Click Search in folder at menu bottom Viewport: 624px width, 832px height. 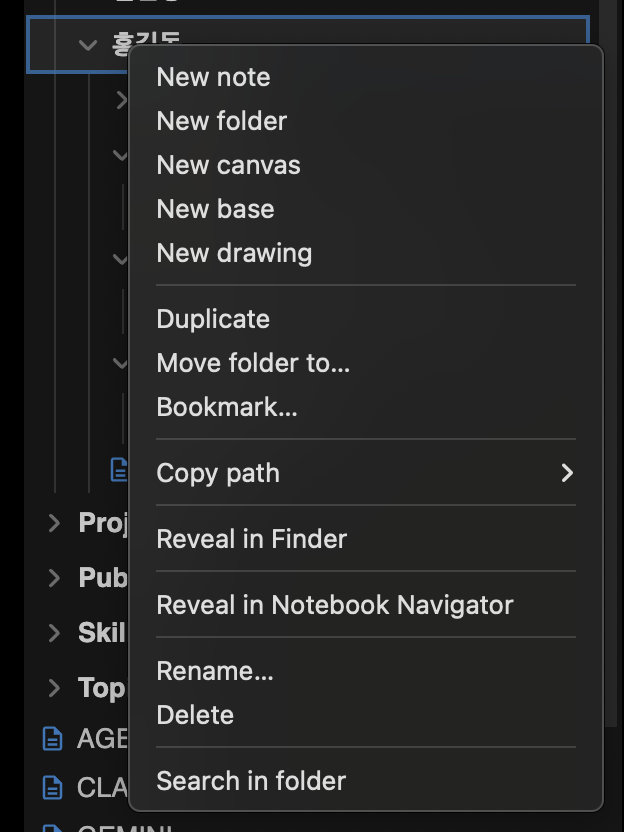[250, 781]
